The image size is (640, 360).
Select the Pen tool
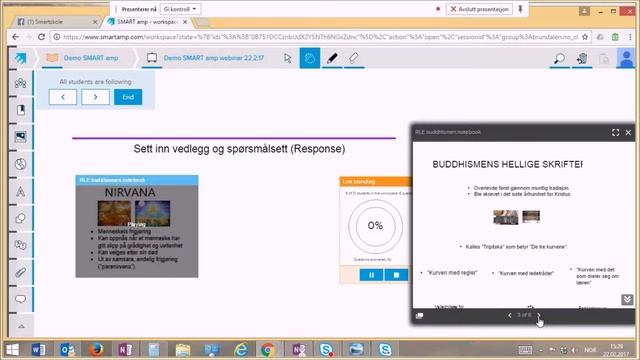[x=332, y=58]
